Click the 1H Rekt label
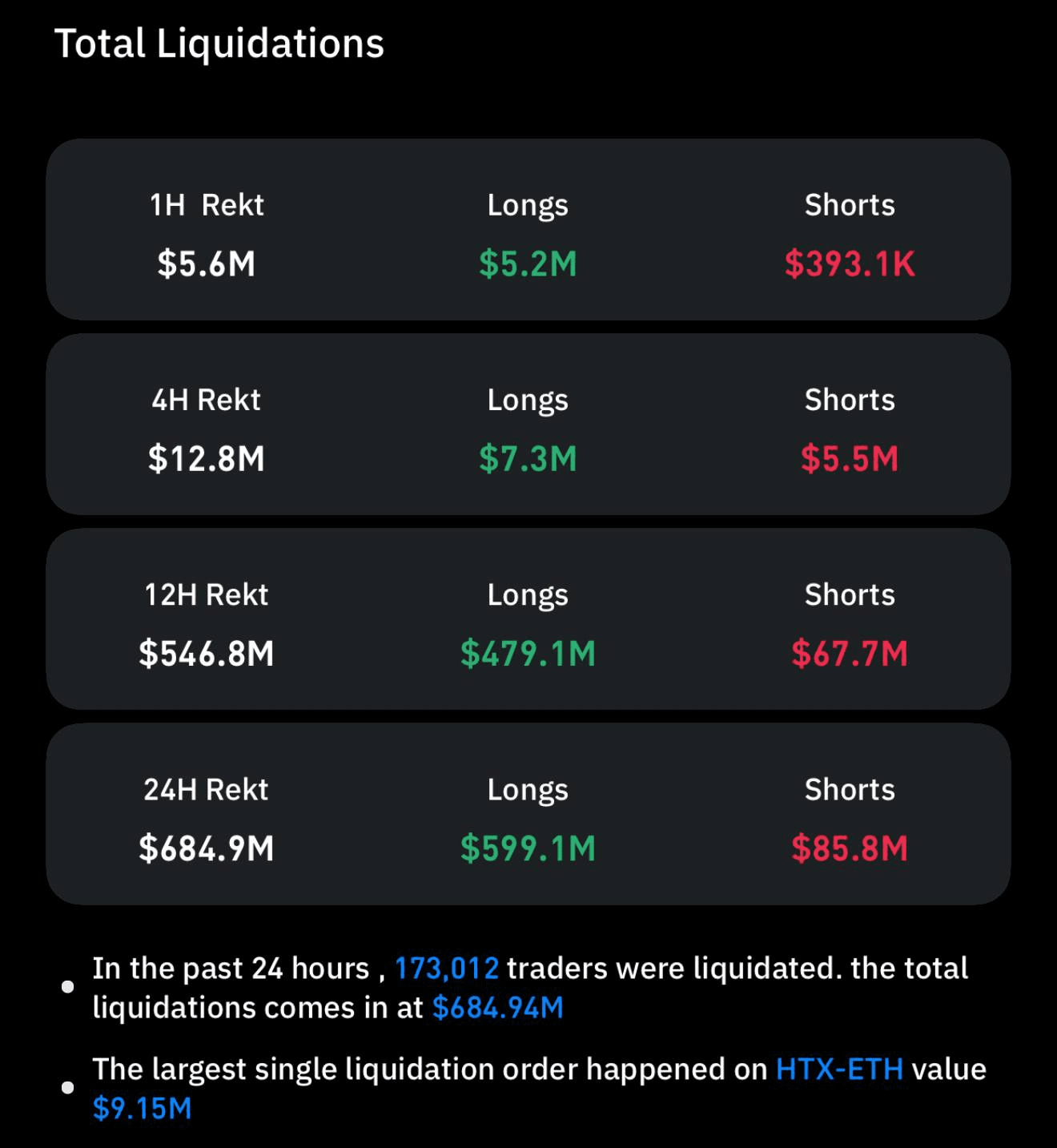The width and height of the screenshot is (1057, 1148). [206, 205]
